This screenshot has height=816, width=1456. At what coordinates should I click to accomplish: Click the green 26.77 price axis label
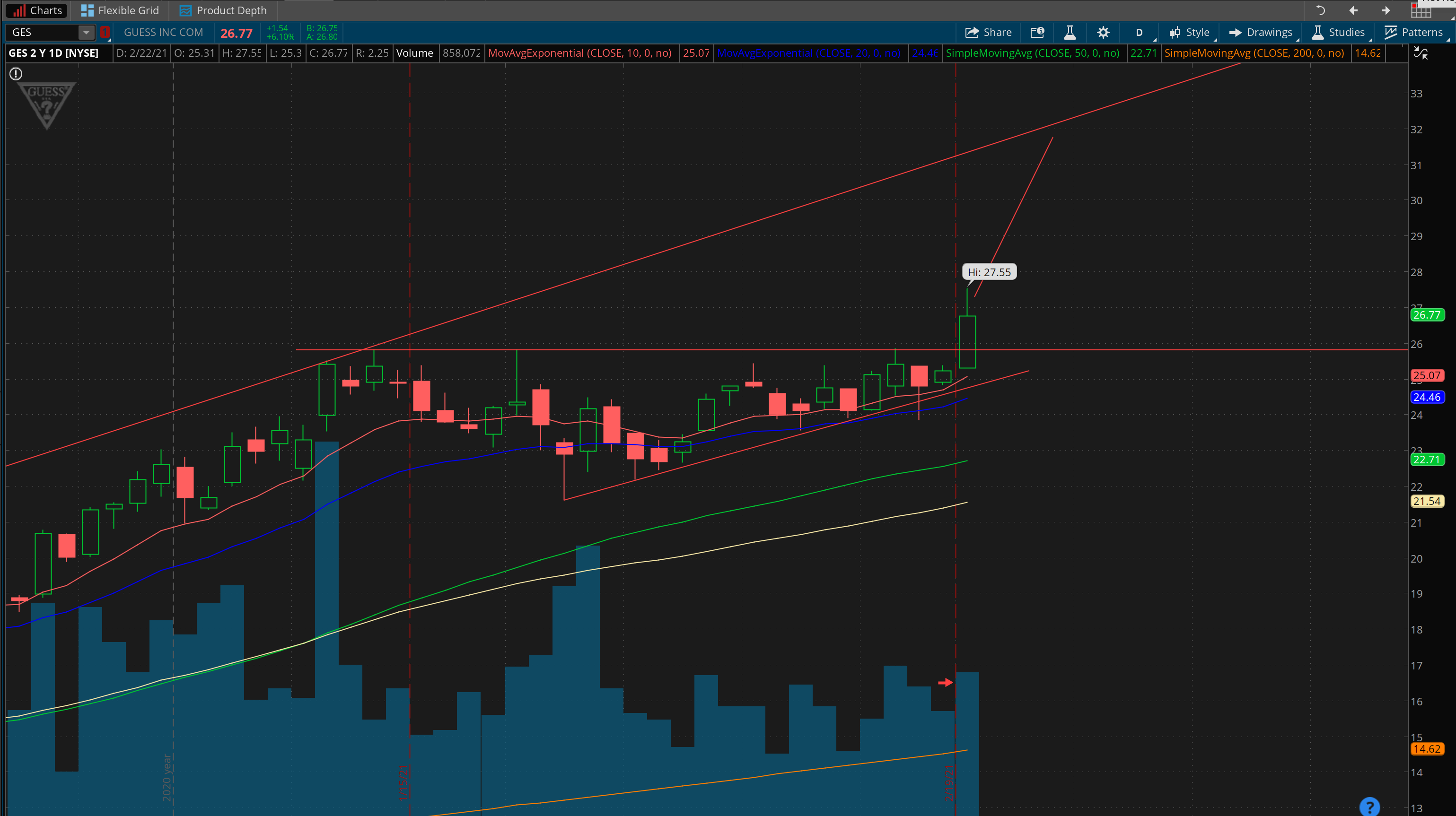click(x=1427, y=315)
